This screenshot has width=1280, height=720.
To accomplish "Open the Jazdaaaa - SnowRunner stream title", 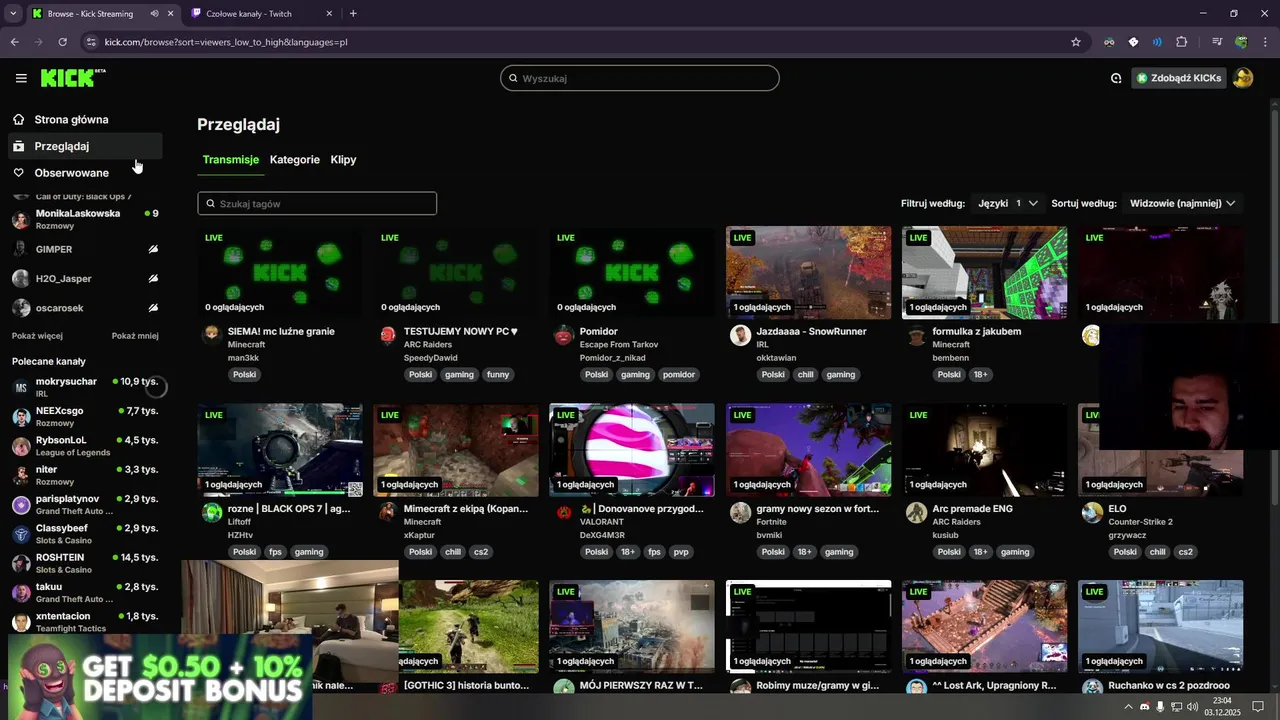I will (811, 331).
